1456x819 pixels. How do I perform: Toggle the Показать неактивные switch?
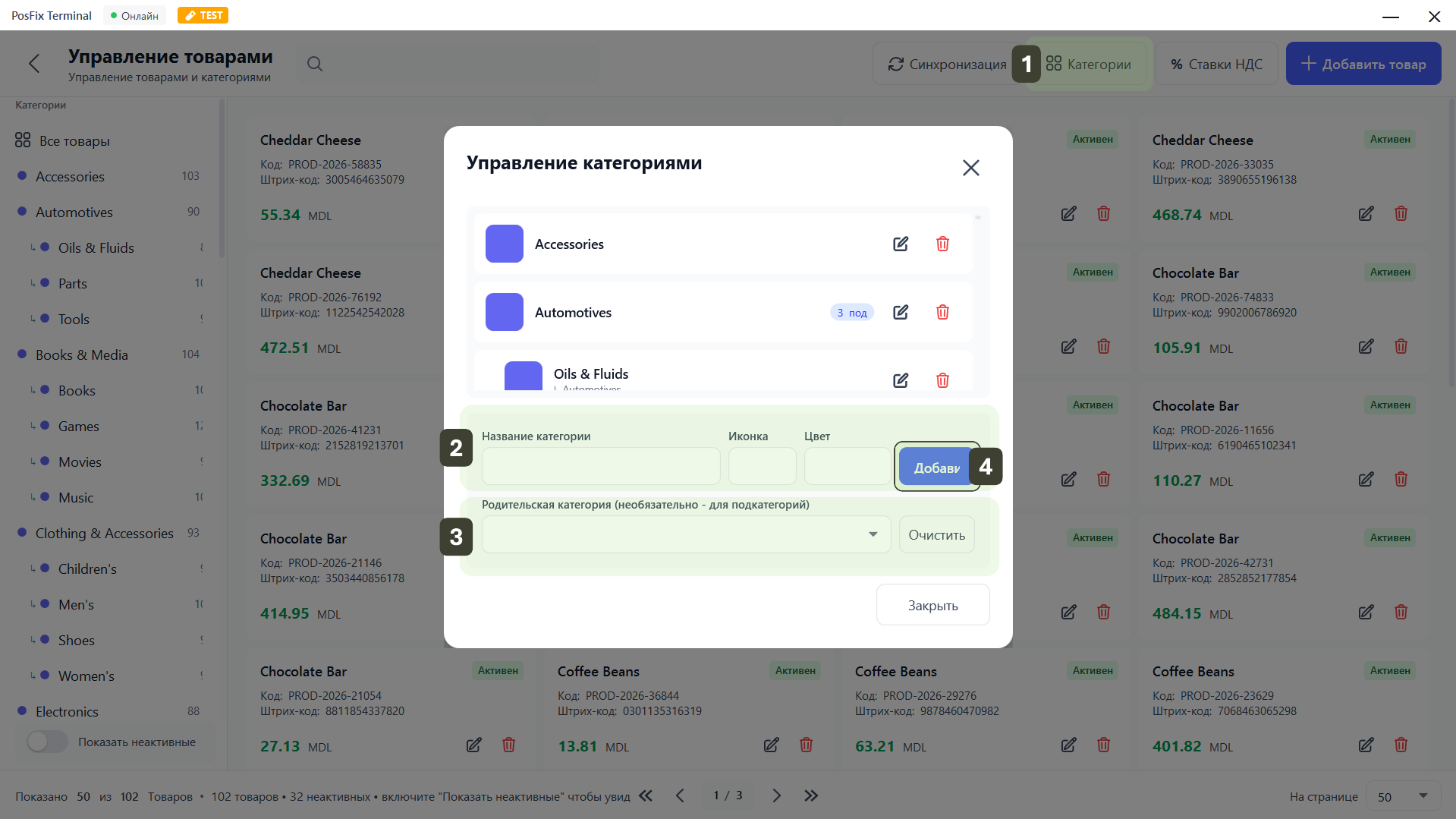[x=47, y=742]
